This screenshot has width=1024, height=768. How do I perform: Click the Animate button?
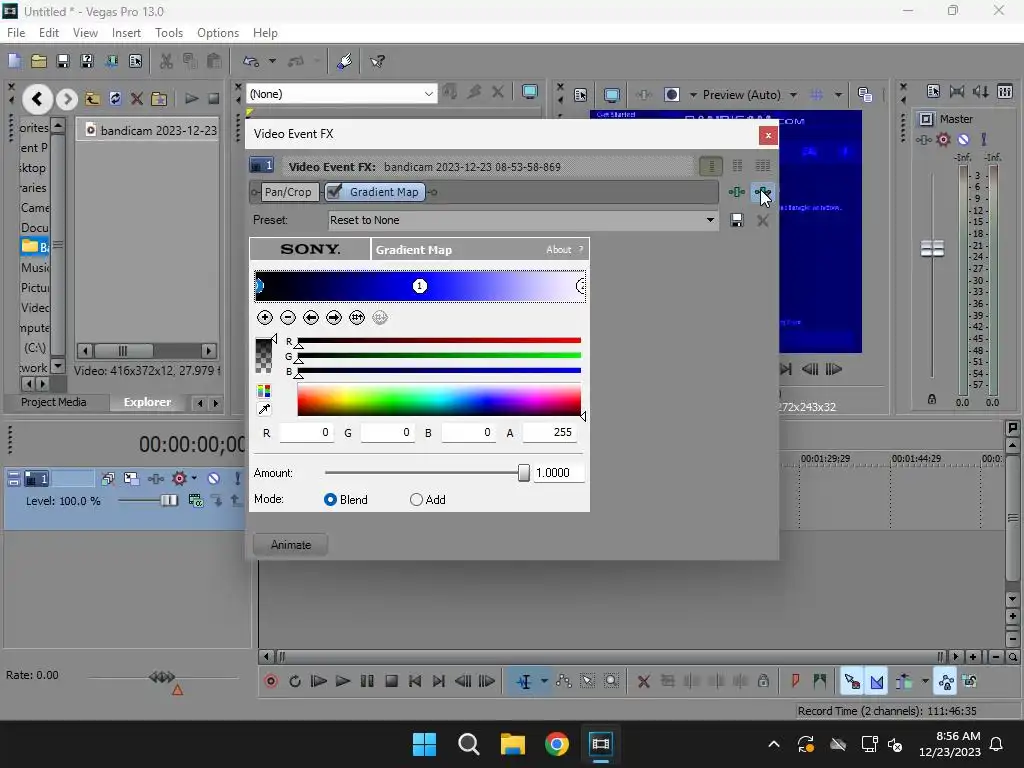click(x=291, y=545)
